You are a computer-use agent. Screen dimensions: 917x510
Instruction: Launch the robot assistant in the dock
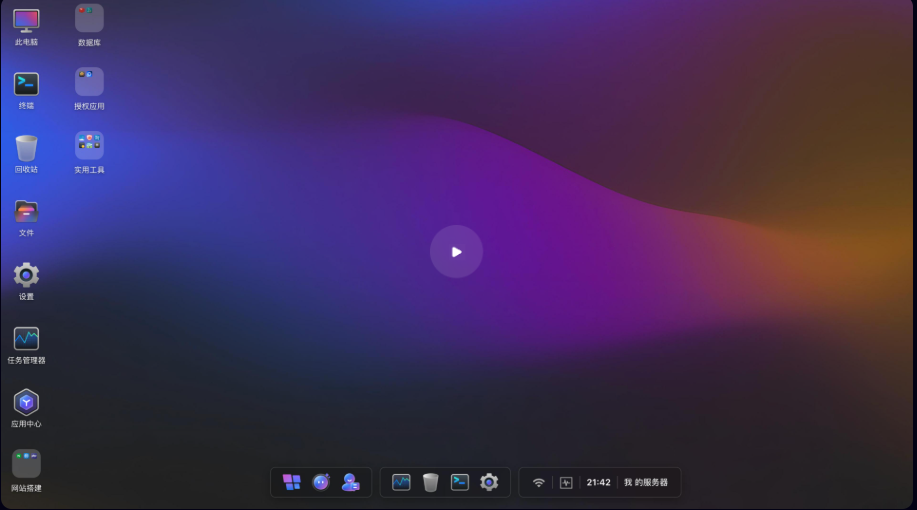point(321,483)
